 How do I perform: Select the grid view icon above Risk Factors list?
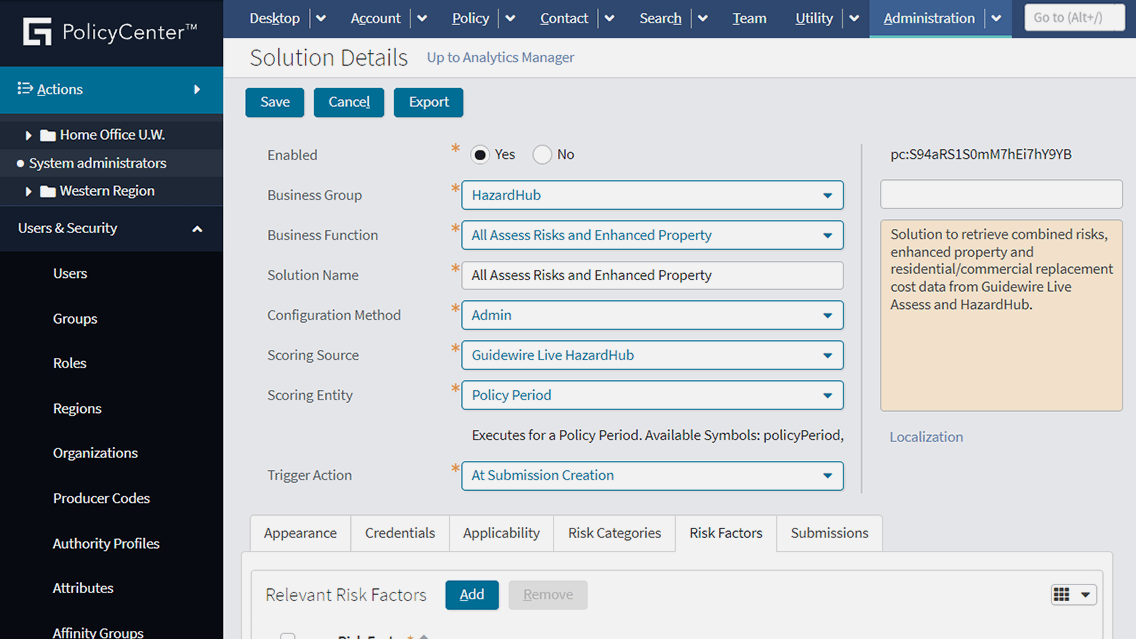click(1063, 594)
